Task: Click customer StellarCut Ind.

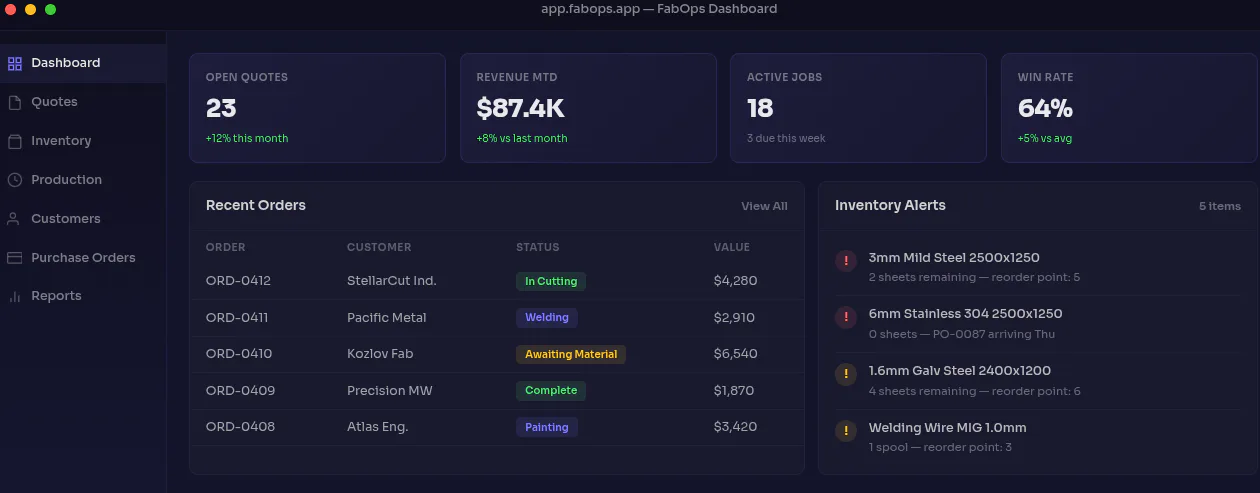Action: point(392,281)
